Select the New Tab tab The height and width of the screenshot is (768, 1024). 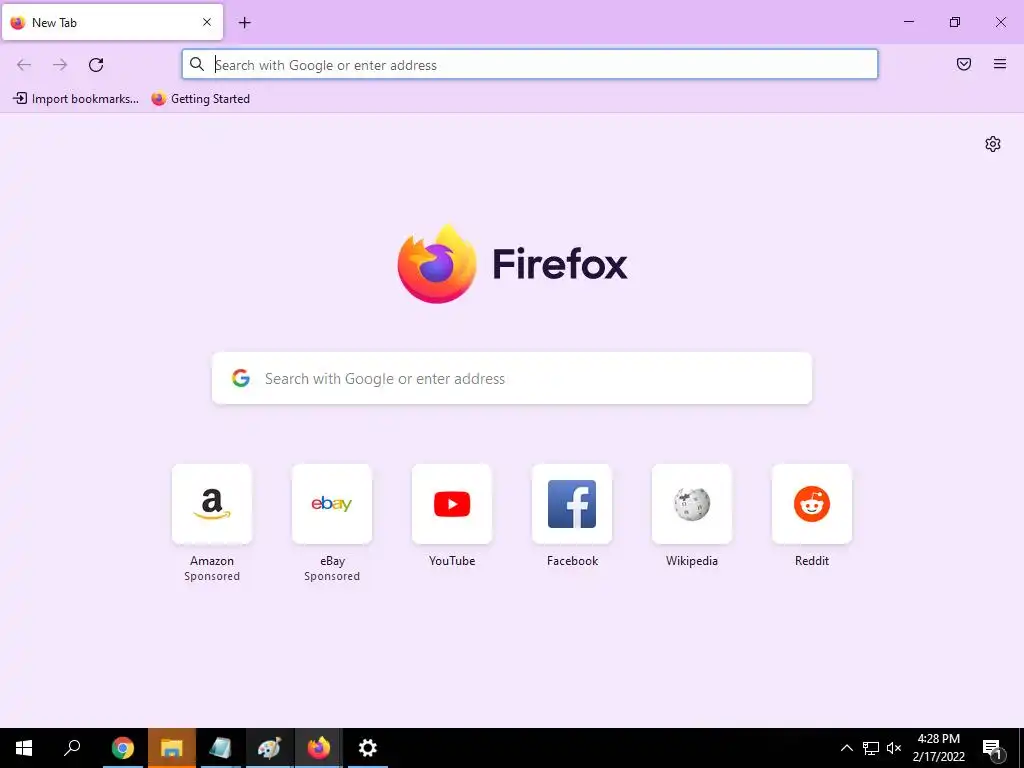tap(112, 22)
